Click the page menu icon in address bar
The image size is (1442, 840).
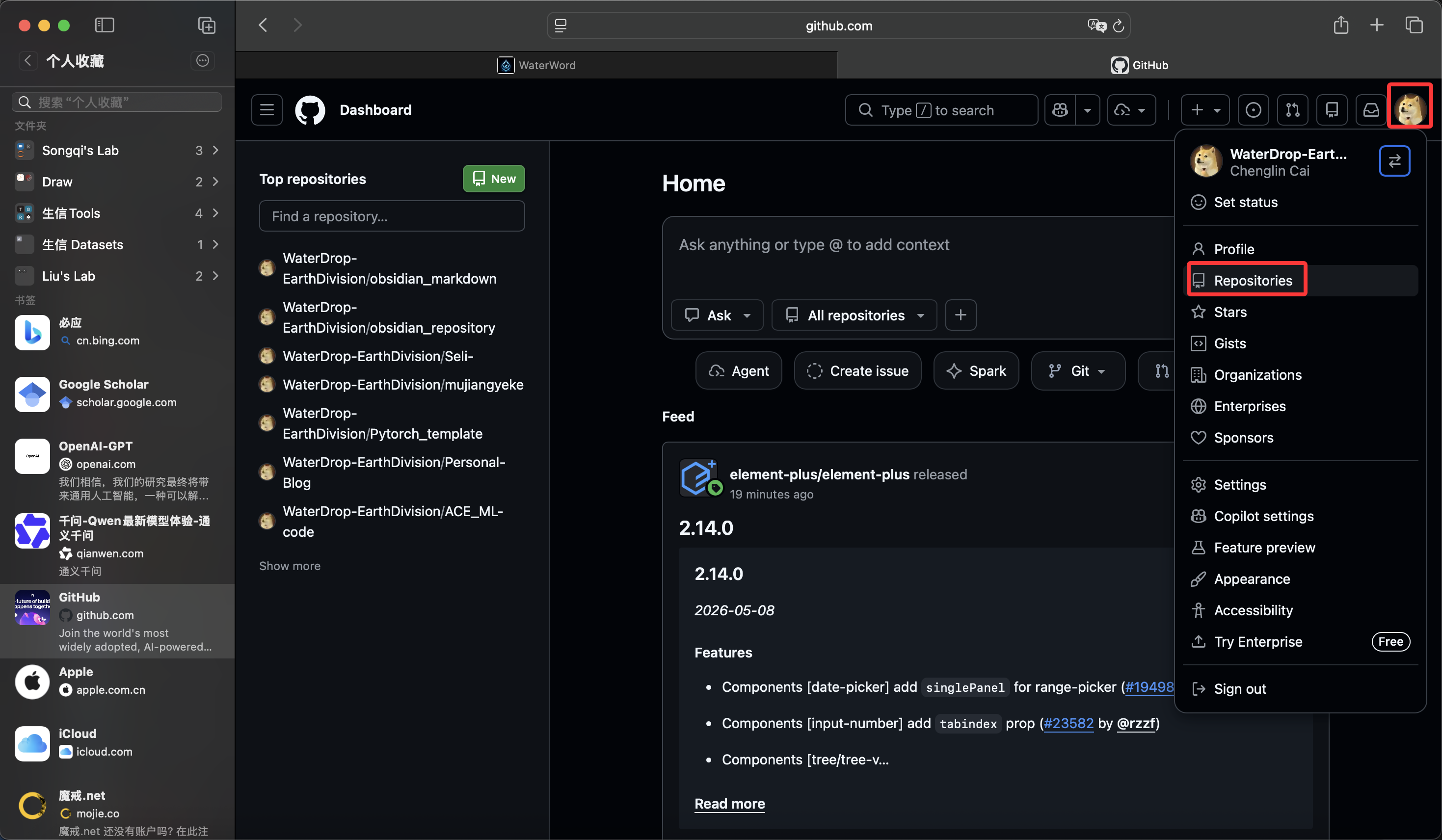coord(561,26)
